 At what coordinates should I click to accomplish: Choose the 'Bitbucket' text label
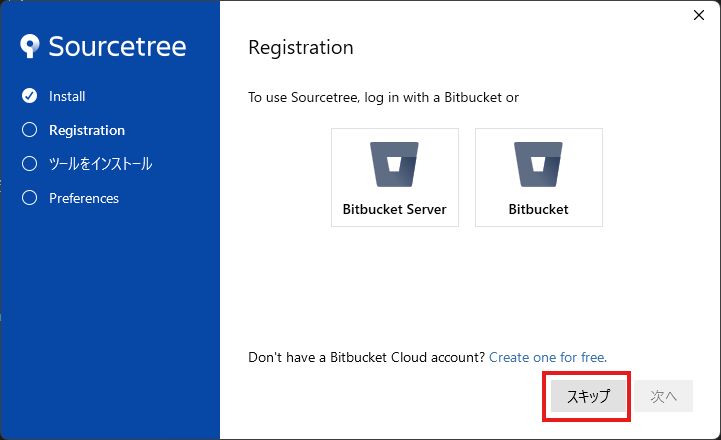coord(538,210)
